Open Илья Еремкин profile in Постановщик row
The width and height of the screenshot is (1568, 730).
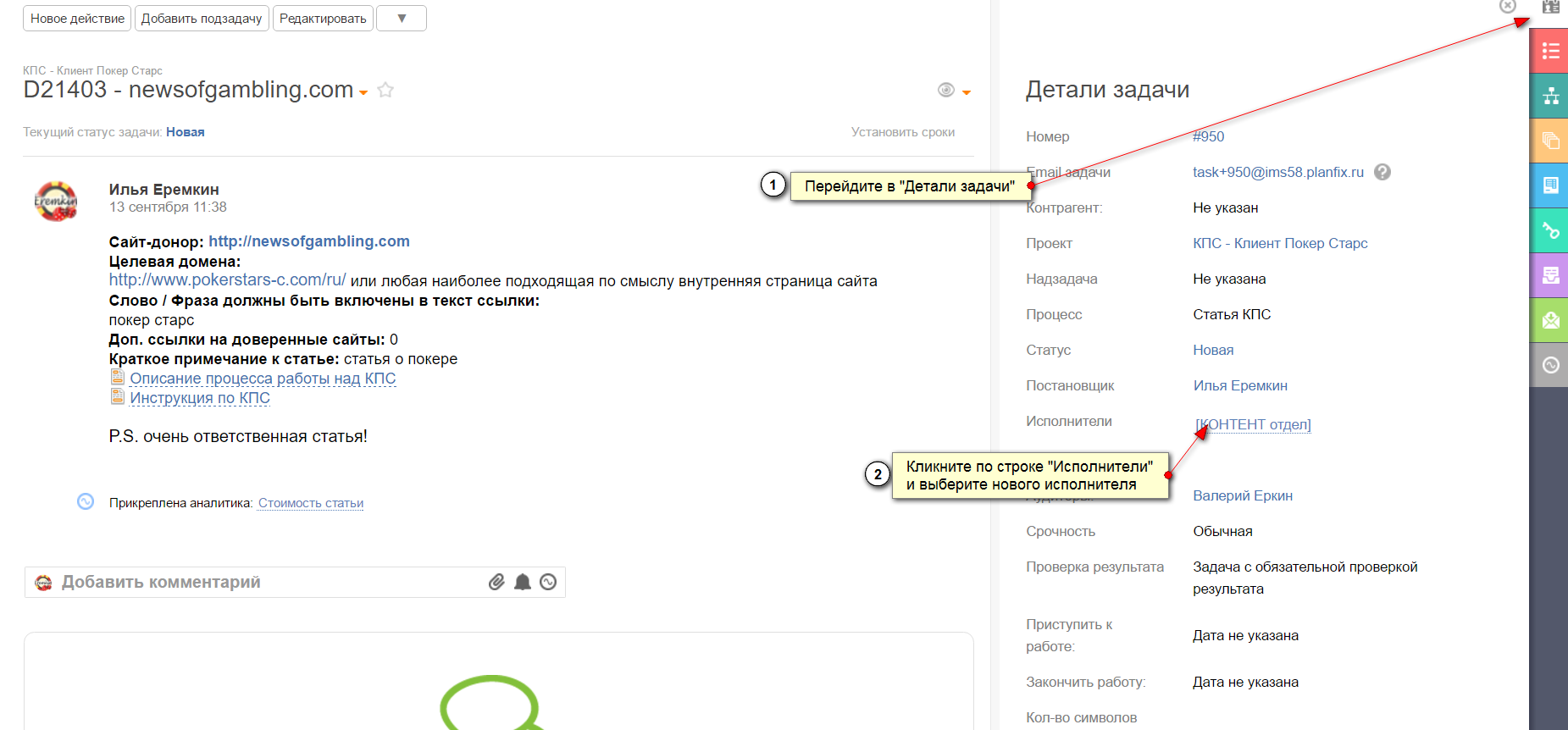coord(1240,385)
